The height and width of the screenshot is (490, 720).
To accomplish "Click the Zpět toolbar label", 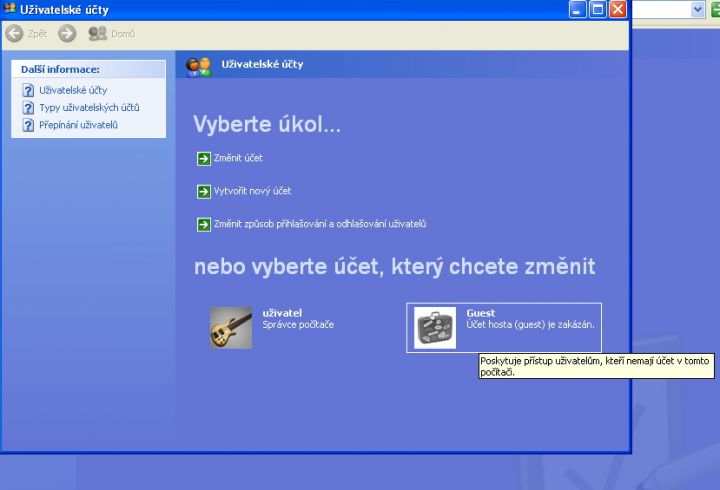I will (37, 34).
